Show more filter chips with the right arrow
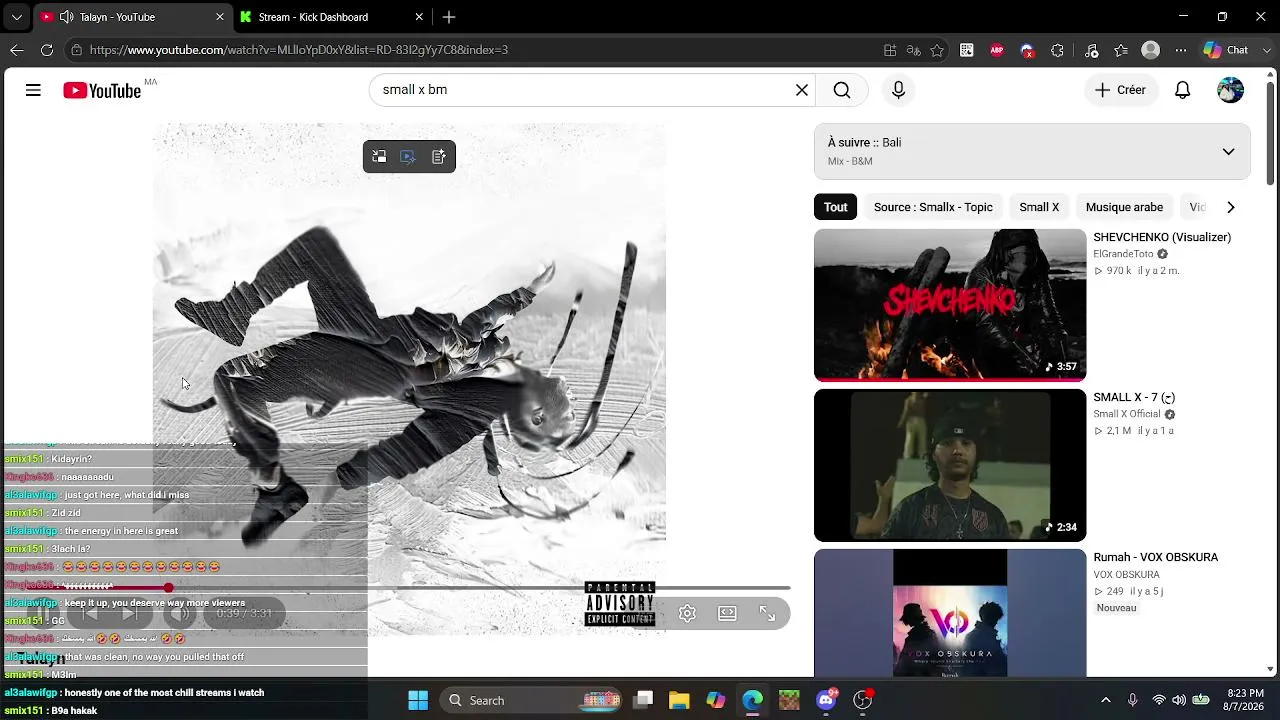This screenshot has height=720, width=1280. pyautogui.click(x=1230, y=207)
